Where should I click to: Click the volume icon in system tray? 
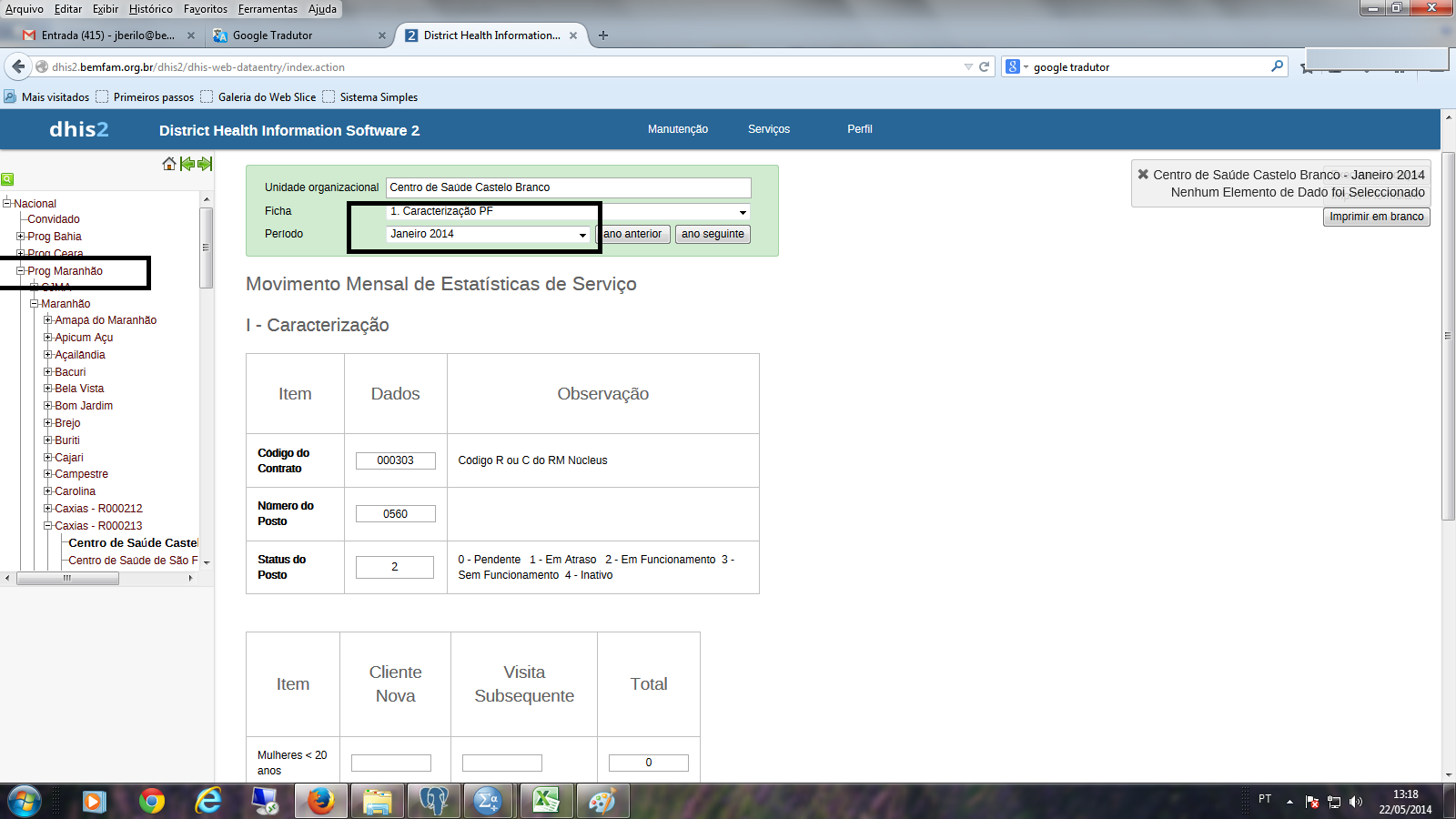click(x=1356, y=802)
